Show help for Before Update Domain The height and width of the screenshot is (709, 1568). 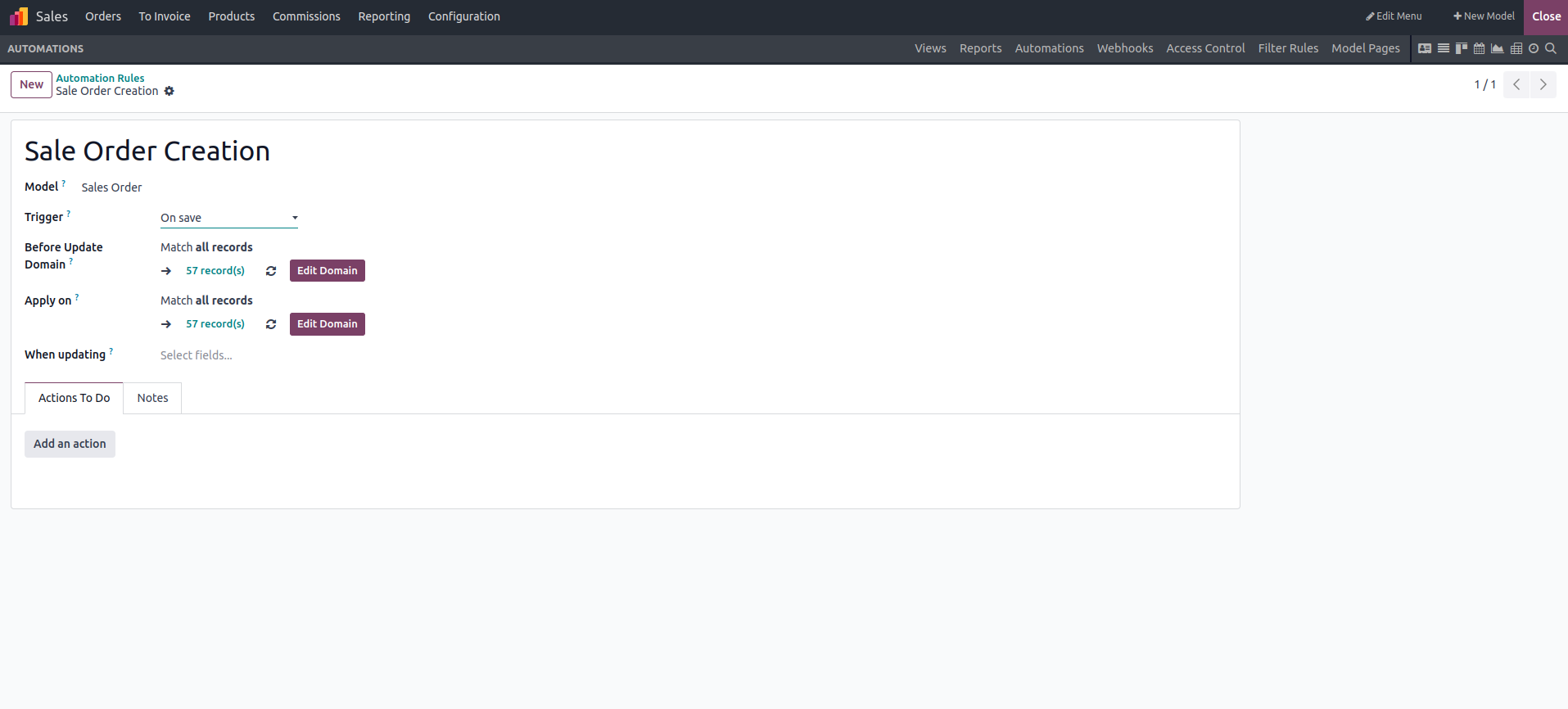[71, 261]
